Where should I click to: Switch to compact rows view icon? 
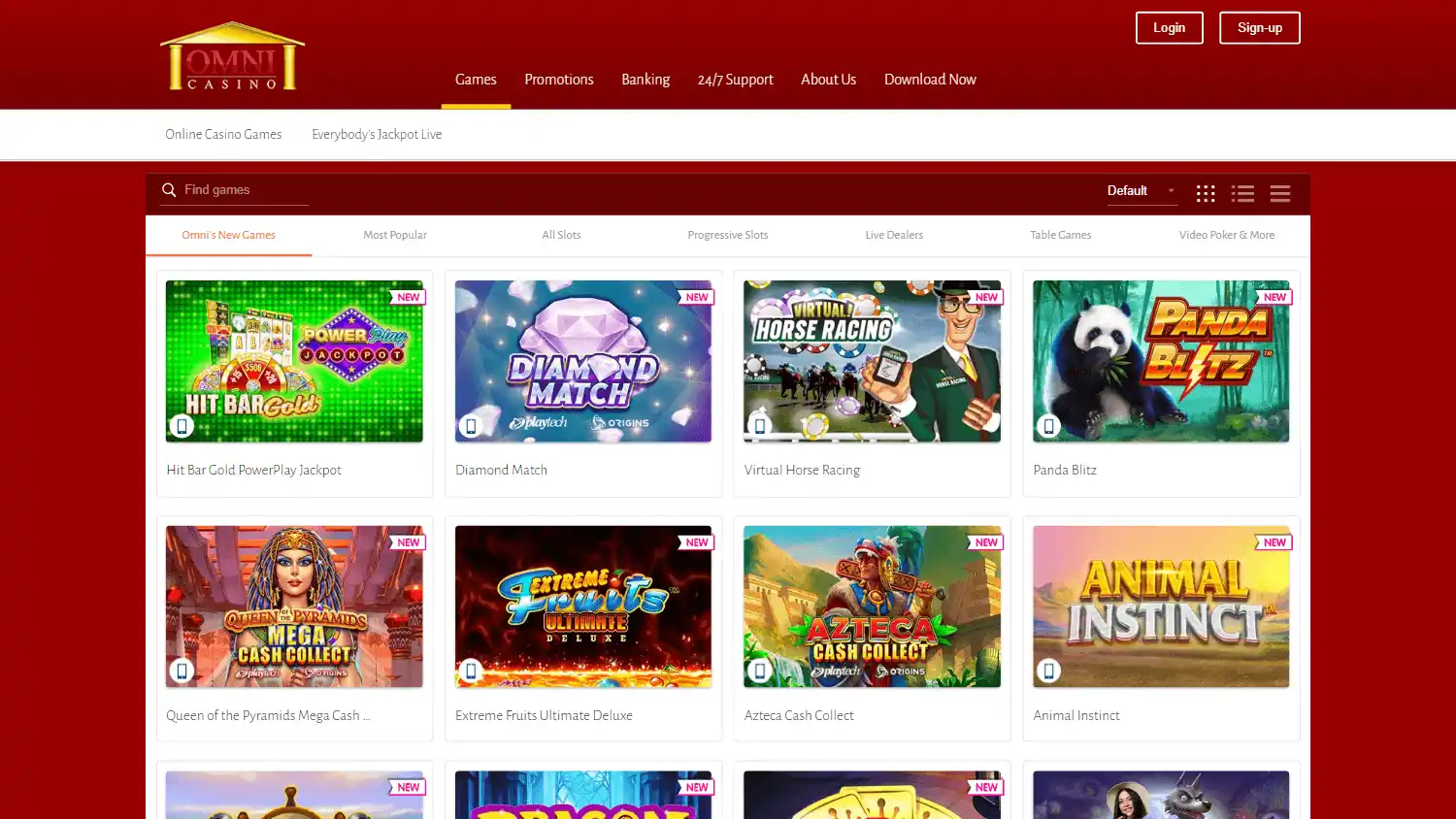point(1280,193)
